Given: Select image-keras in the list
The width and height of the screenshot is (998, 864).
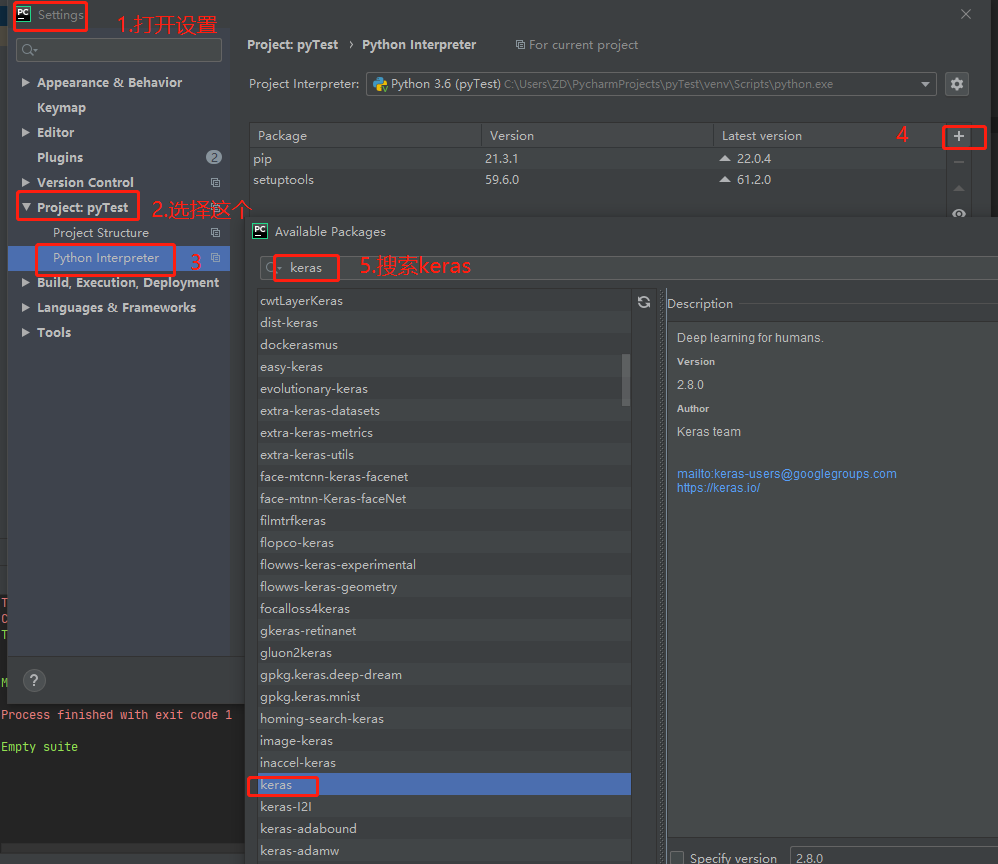Looking at the screenshot, I should point(444,740).
